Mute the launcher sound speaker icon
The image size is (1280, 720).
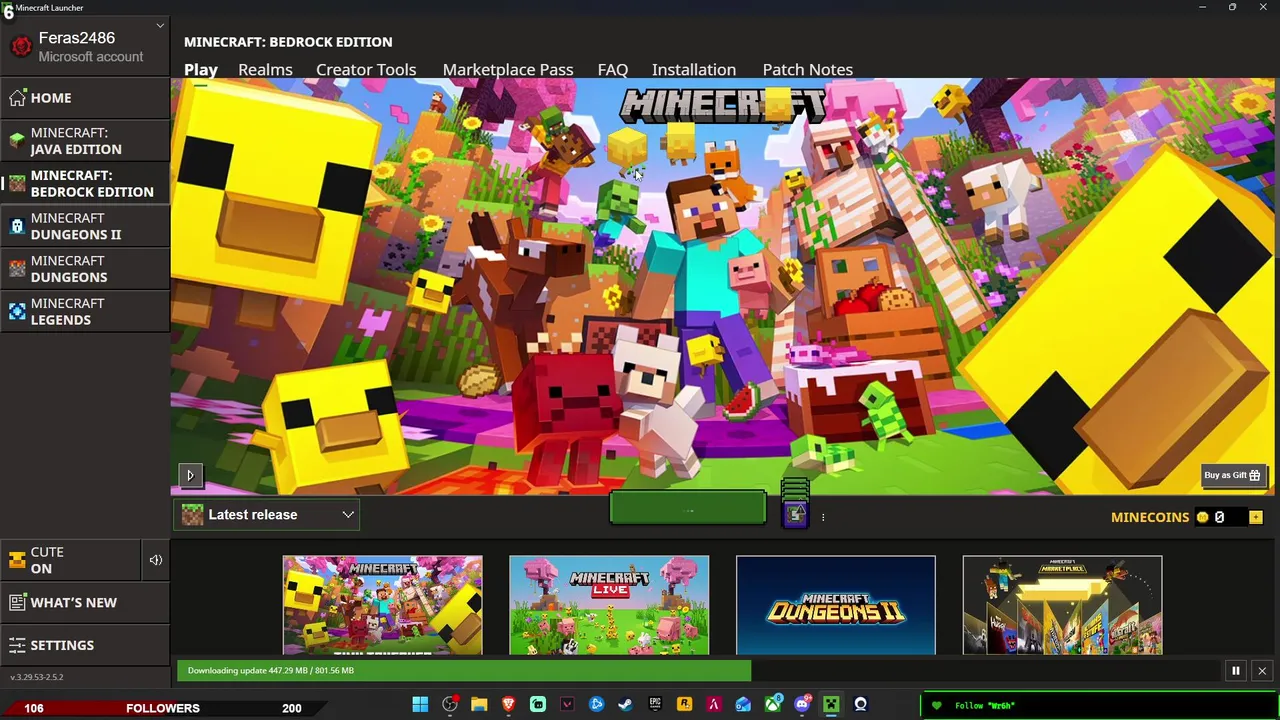pyautogui.click(x=156, y=560)
